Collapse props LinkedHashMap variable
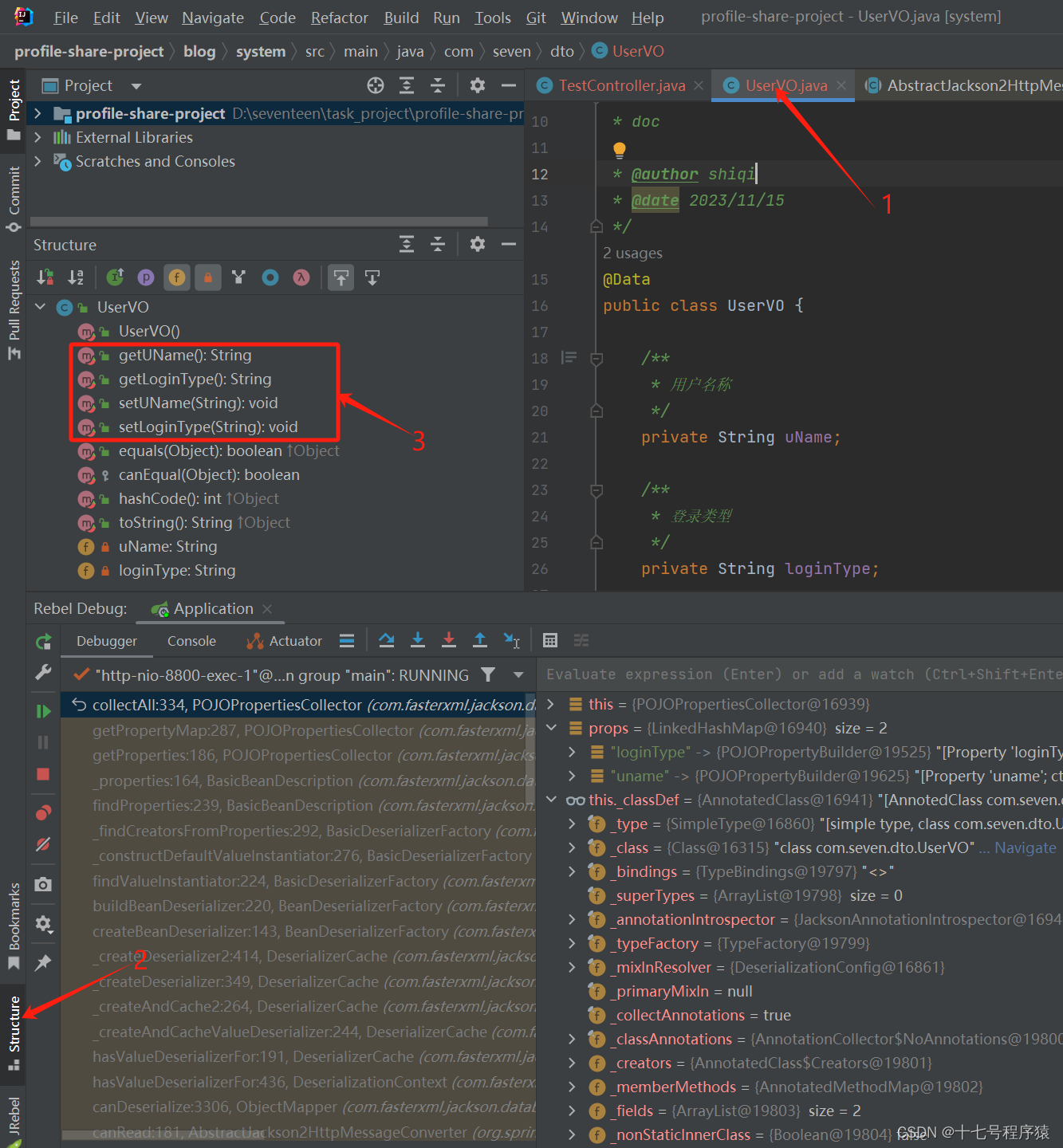This screenshot has width=1063, height=1148. pyautogui.click(x=551, y=728)
